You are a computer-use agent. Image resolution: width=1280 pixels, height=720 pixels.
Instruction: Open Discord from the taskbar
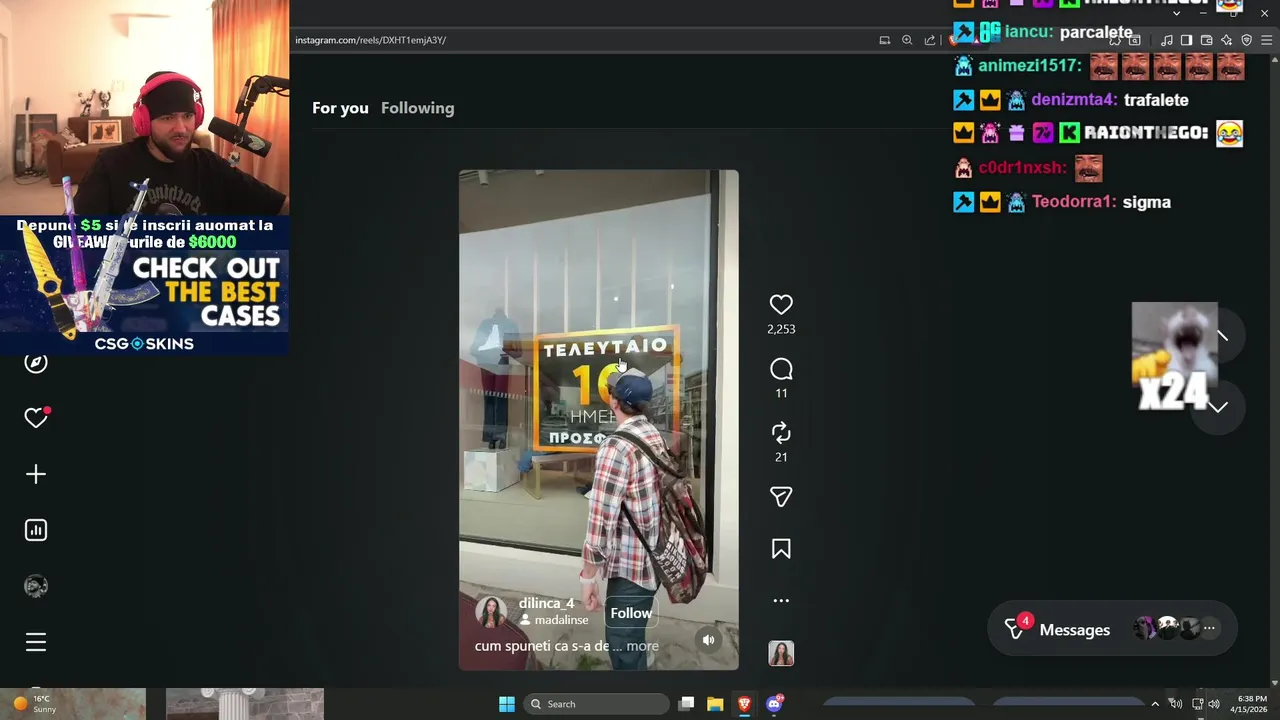click(x=773, y=704)
